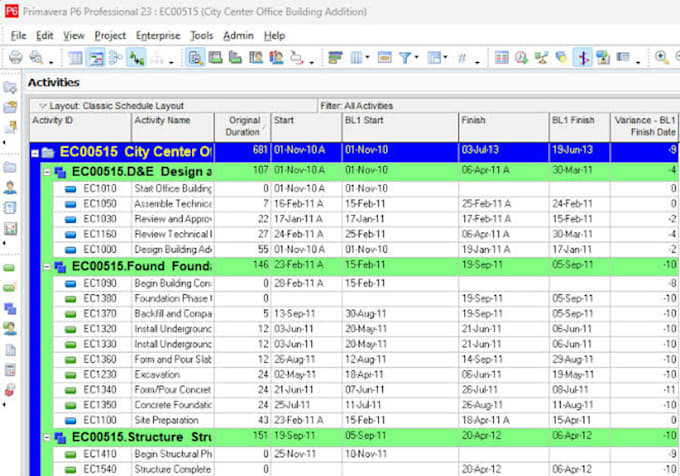The image size is (680, 476).
Task: Toggle the Progress Line button
Action: pos(582,58)
